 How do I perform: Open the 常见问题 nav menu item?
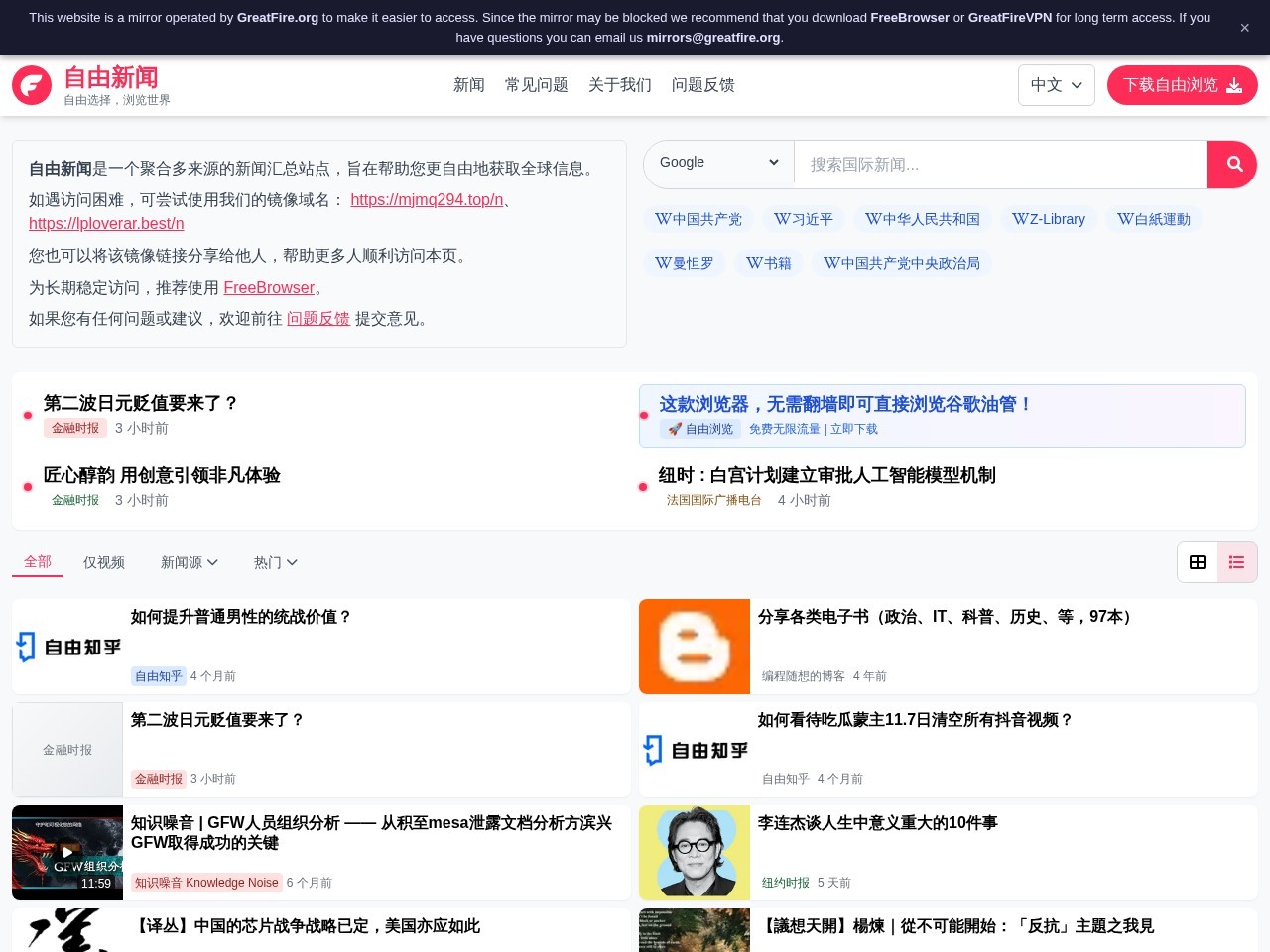(537, 85)
